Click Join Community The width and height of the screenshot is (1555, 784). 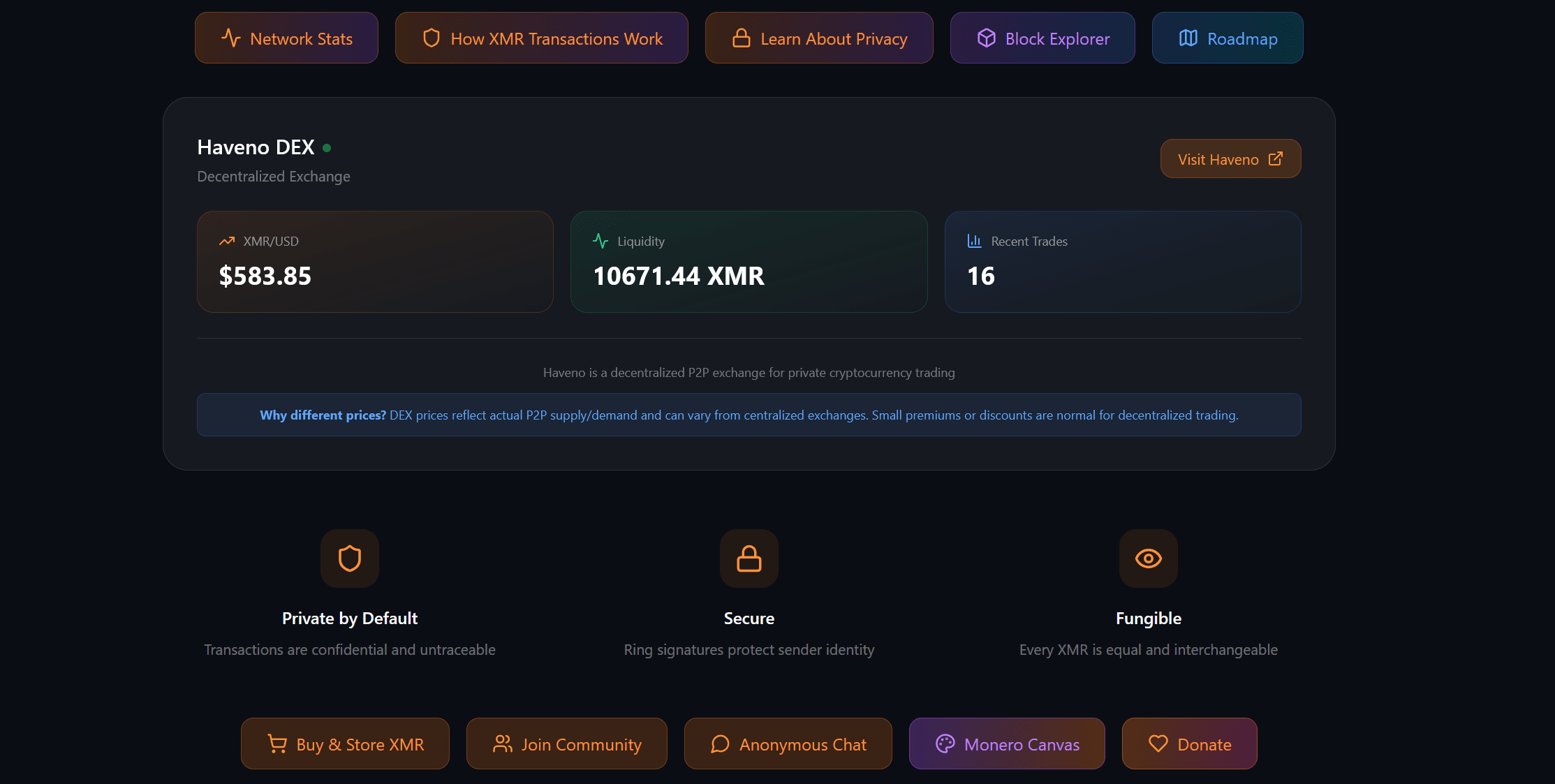(x=566, y=744)
